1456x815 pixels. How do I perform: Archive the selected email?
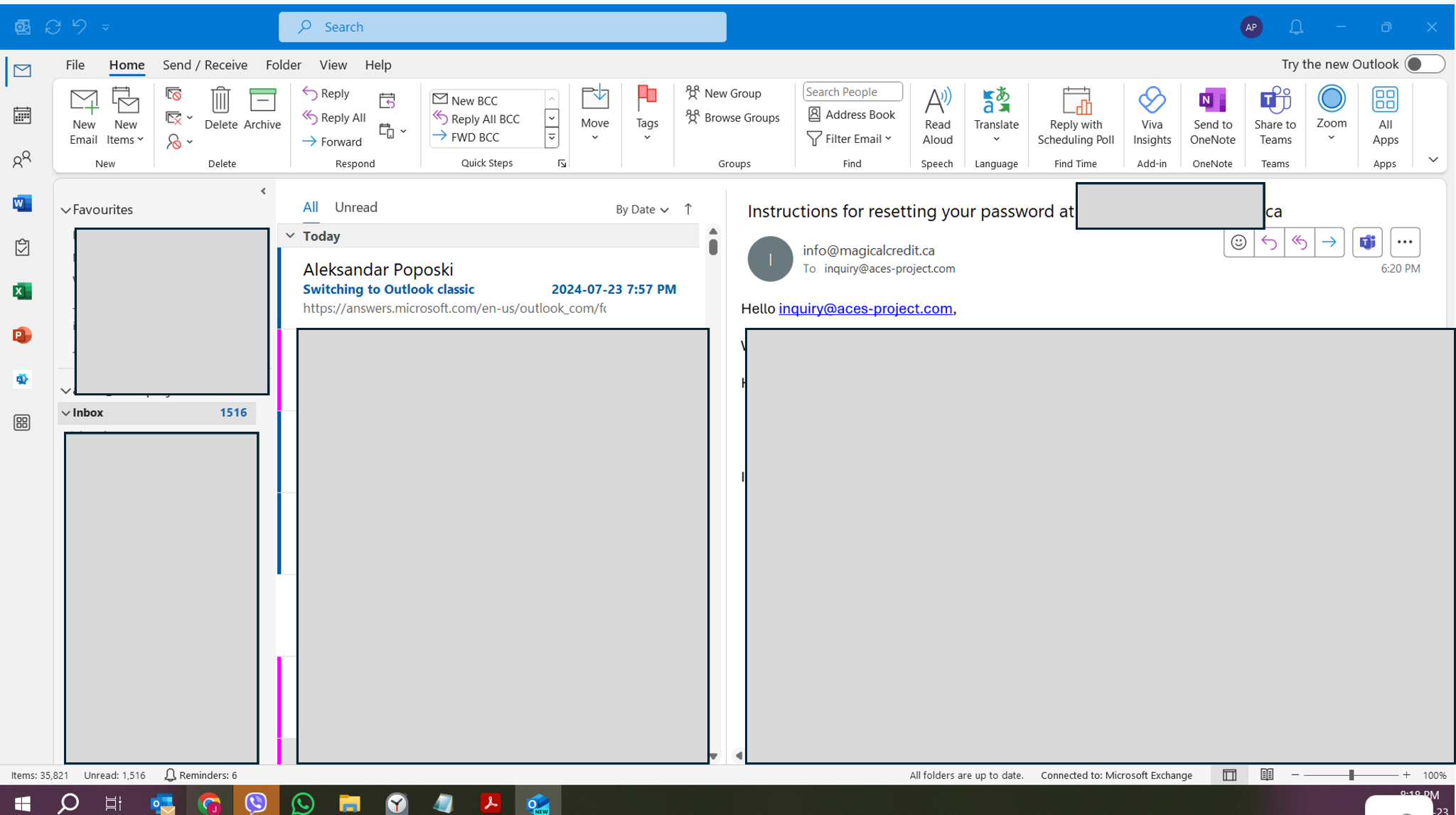(x=262, y=112)
